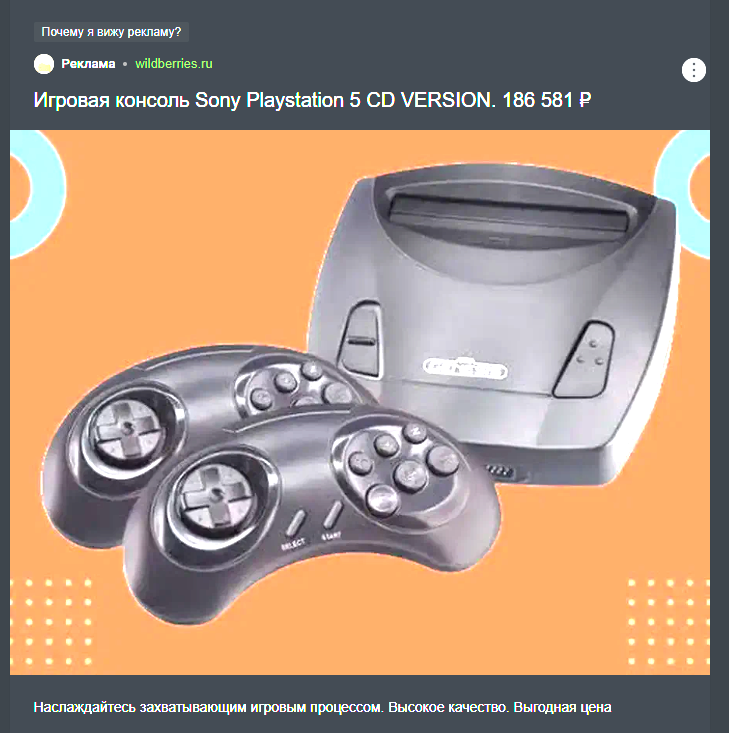Click the cyan ring in top-left corner

point(37,193)
